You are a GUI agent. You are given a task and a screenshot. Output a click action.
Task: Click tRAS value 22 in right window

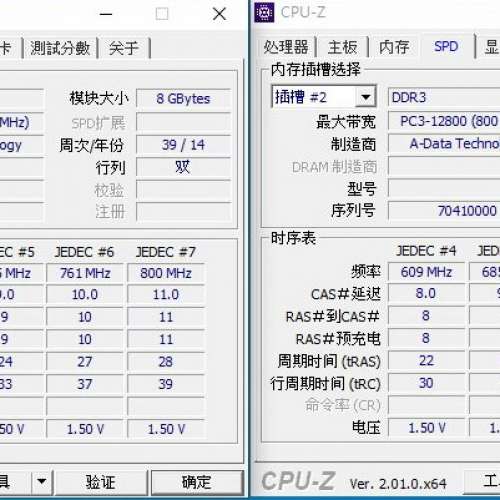tap(426, 361)
